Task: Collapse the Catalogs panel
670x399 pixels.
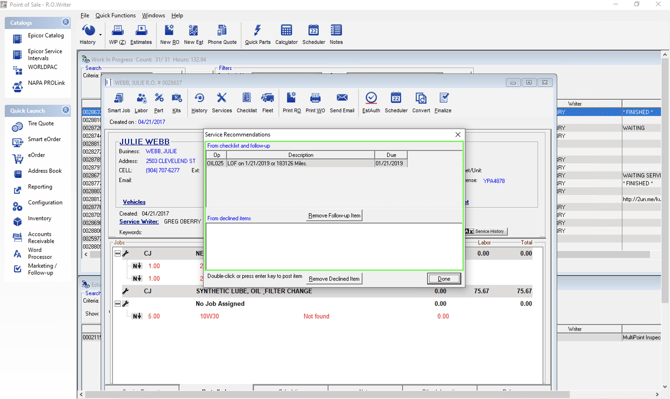Action: click(65, 22)
